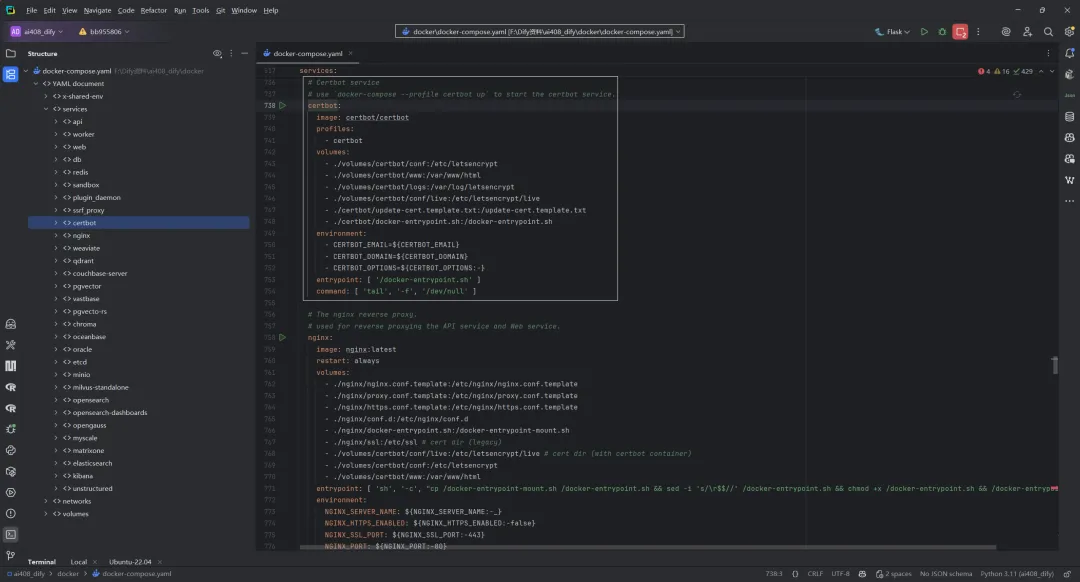Image resolution: width=1080 pixels, height=582 pixels.
Task: Expand the api node in Structure
Action: [56, 121]
